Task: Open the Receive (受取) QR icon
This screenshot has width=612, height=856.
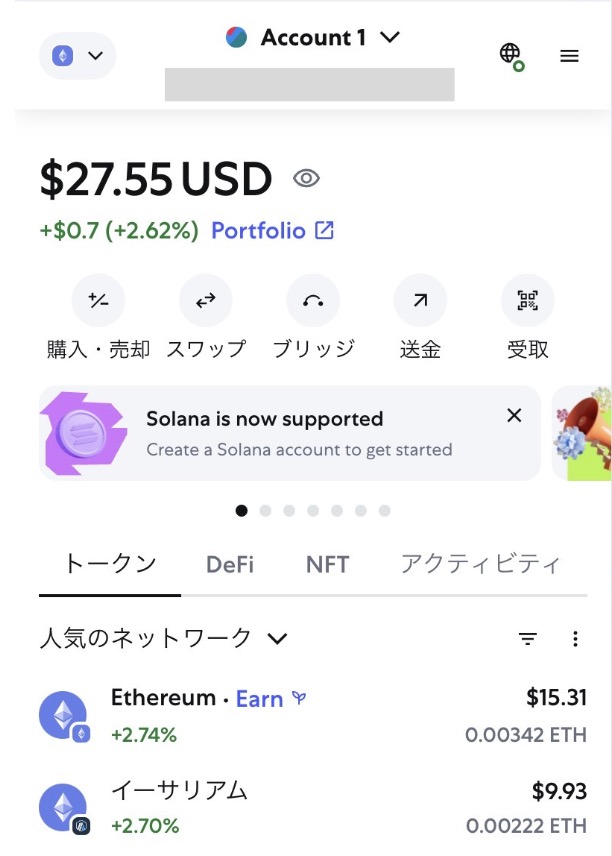Action: tap(527, 301)
